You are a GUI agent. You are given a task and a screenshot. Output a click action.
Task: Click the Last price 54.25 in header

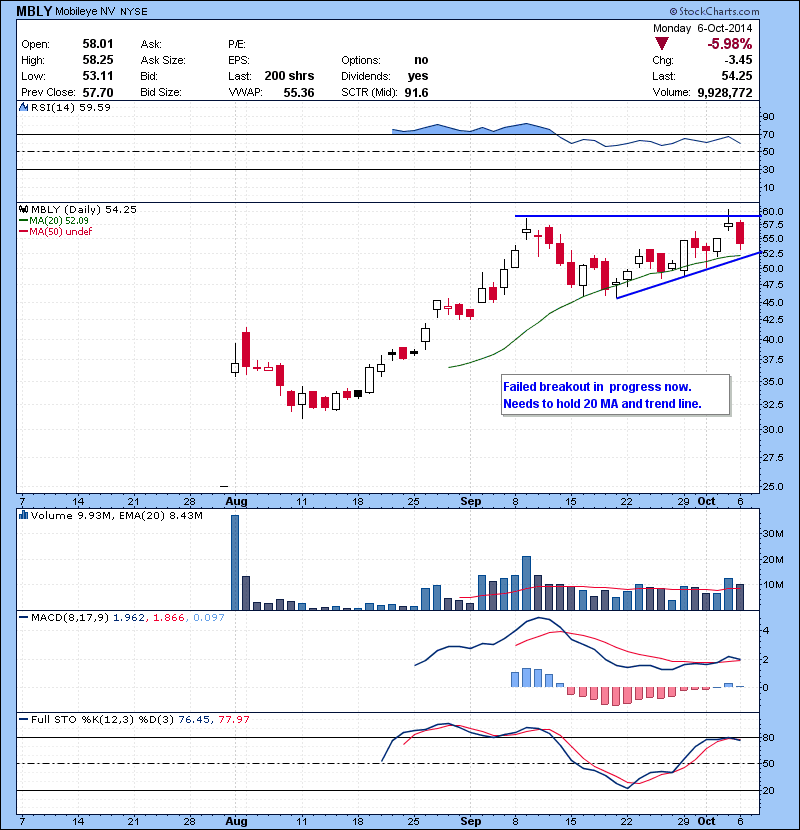[x=736, y=76]
